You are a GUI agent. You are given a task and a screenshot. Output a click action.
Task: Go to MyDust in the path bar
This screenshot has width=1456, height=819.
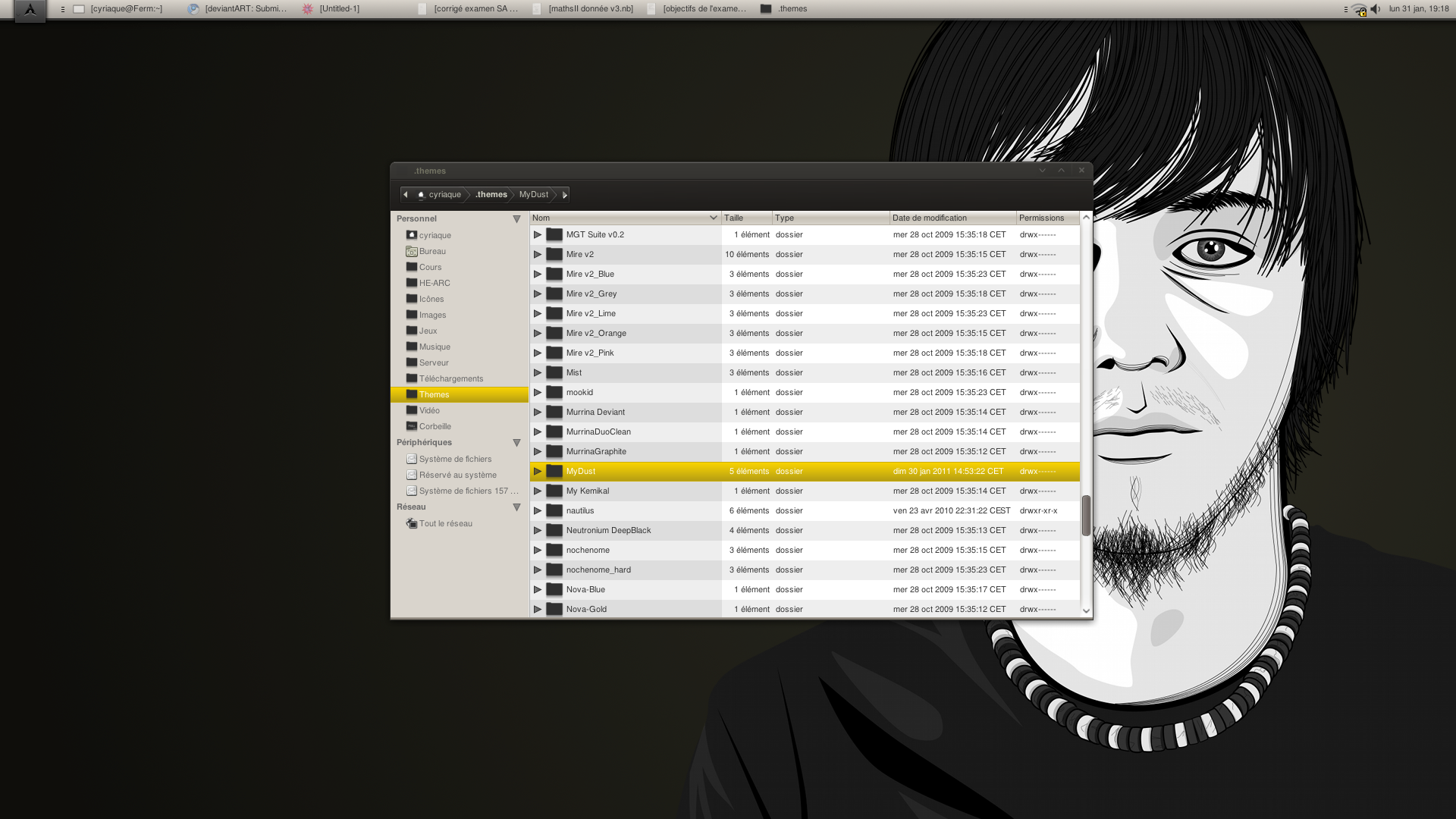coord(534,195)
